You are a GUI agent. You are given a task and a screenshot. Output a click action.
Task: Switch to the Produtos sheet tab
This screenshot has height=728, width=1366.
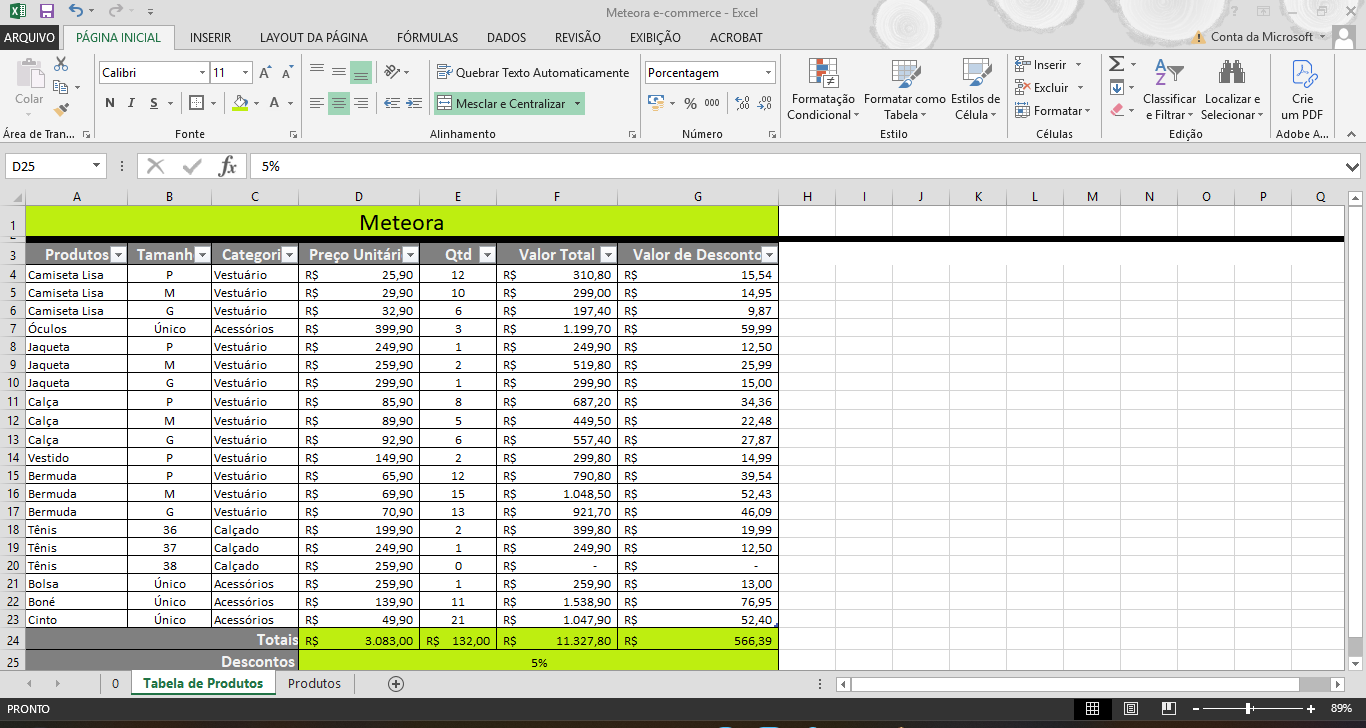click(x=314, y=684)
